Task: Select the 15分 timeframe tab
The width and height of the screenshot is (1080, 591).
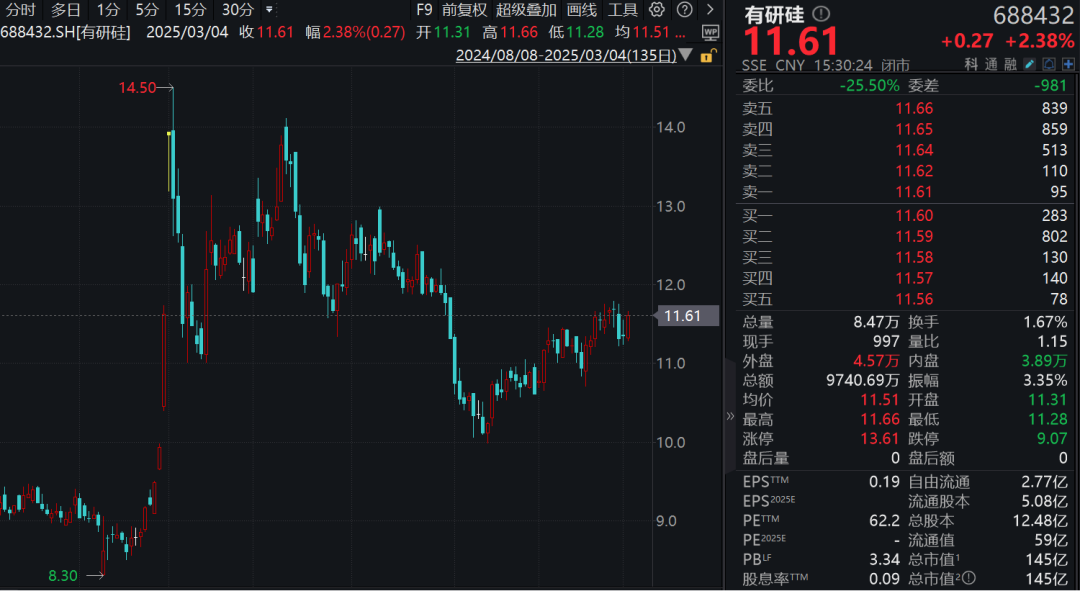Action: click(x=190, y=10)
